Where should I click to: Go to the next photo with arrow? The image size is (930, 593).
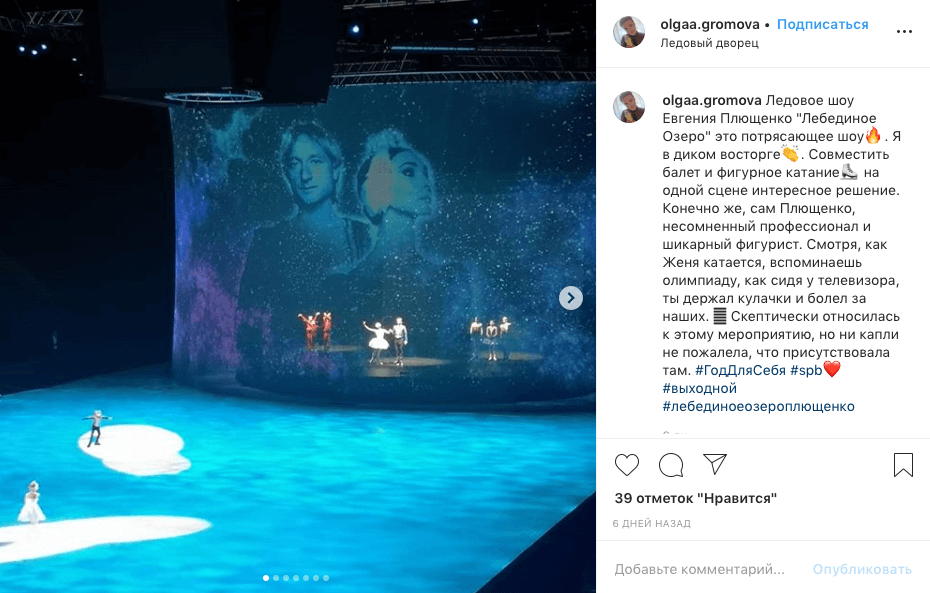click(x=571, y=298)
